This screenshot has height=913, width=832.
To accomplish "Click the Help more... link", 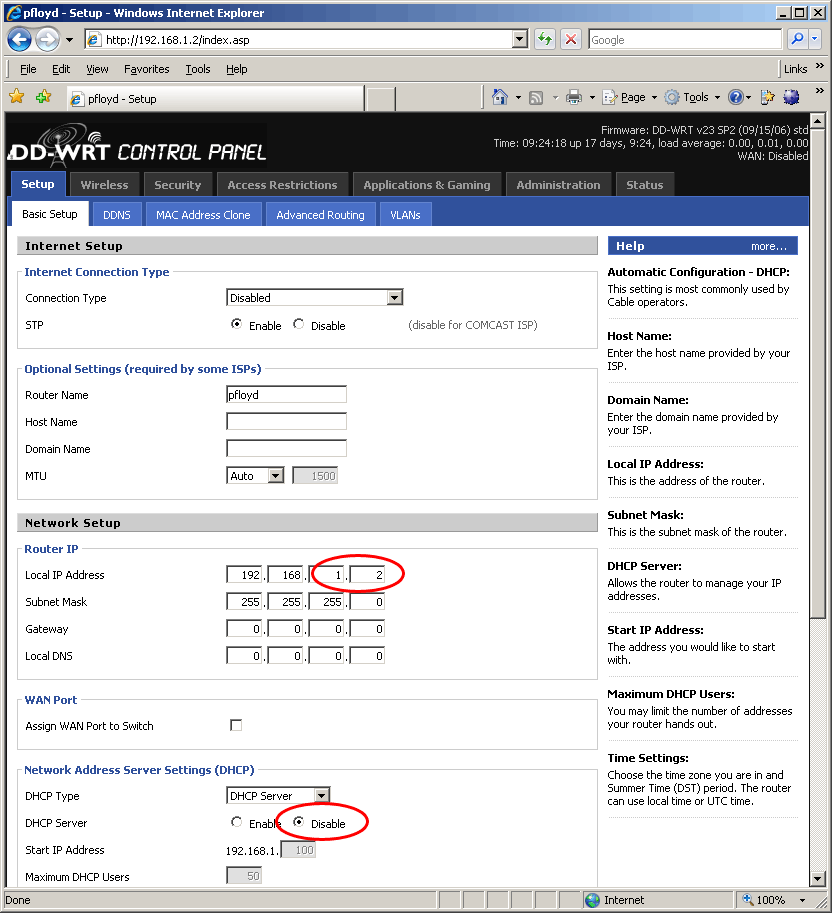I will pos(769,246).
